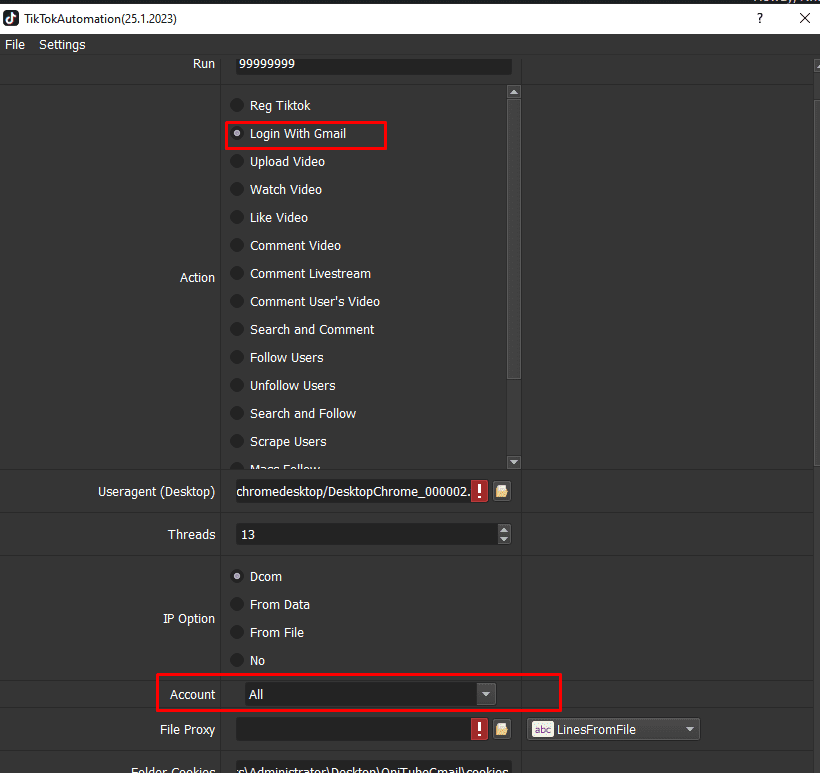The image size is (820, 773).
Task: Click the Threads number field
Action: [x=367, y=534]
